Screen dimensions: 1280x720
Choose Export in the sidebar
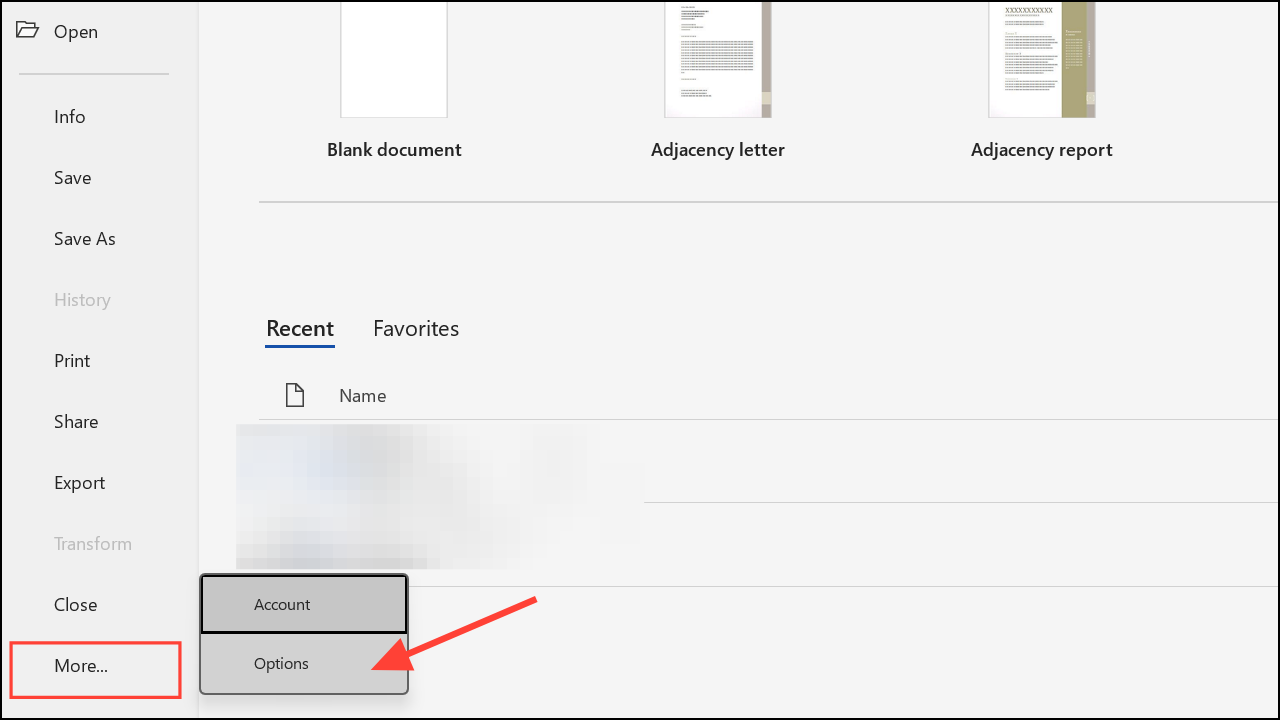click(79, 483)
